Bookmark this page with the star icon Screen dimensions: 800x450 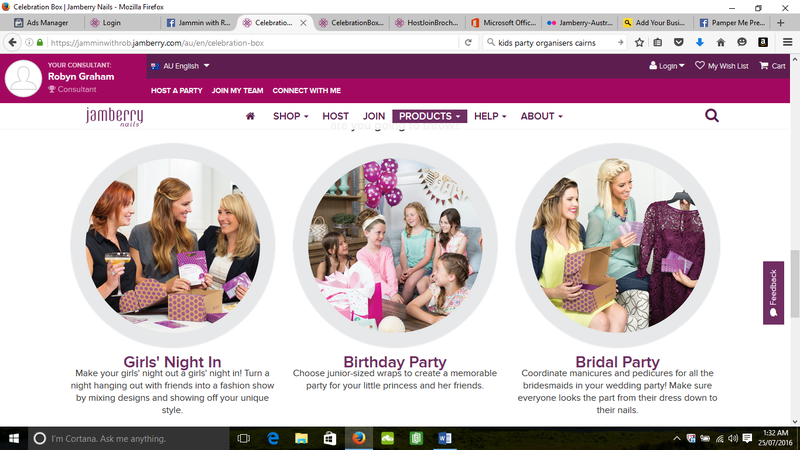pos(639,42)
